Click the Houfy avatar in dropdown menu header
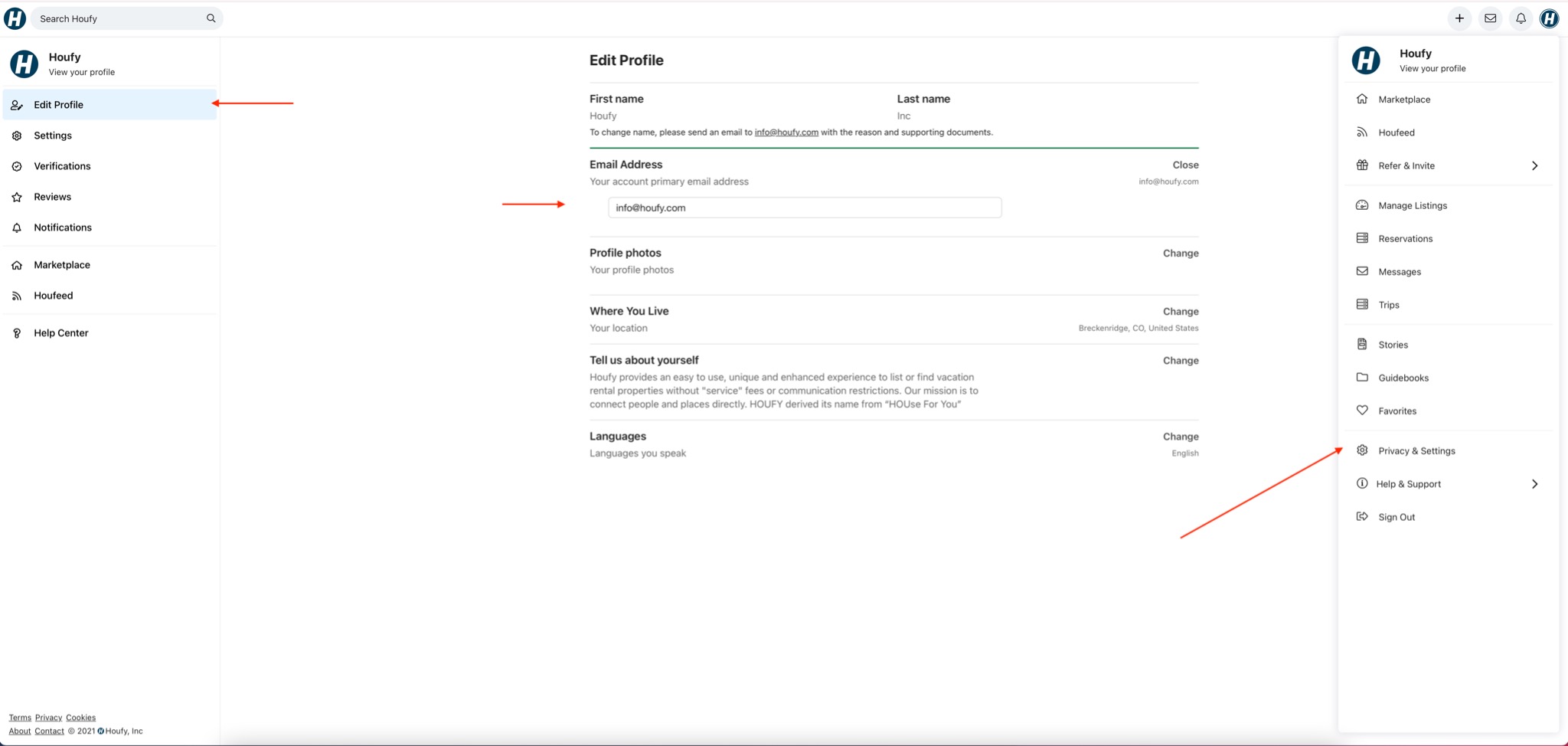1568x746 pixels. [1366, 60]
